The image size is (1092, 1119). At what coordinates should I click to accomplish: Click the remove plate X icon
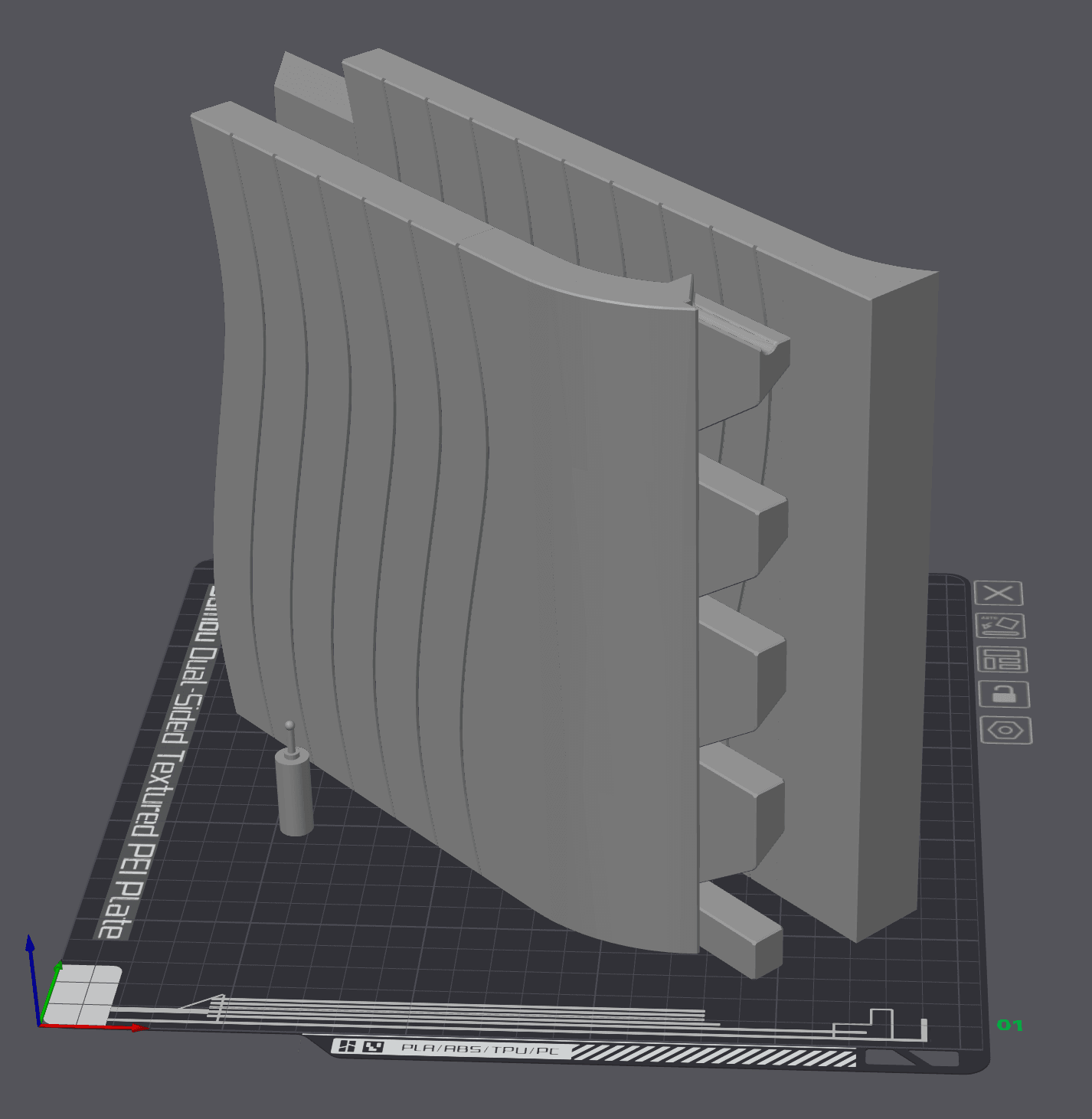click(x=999, y=593)
